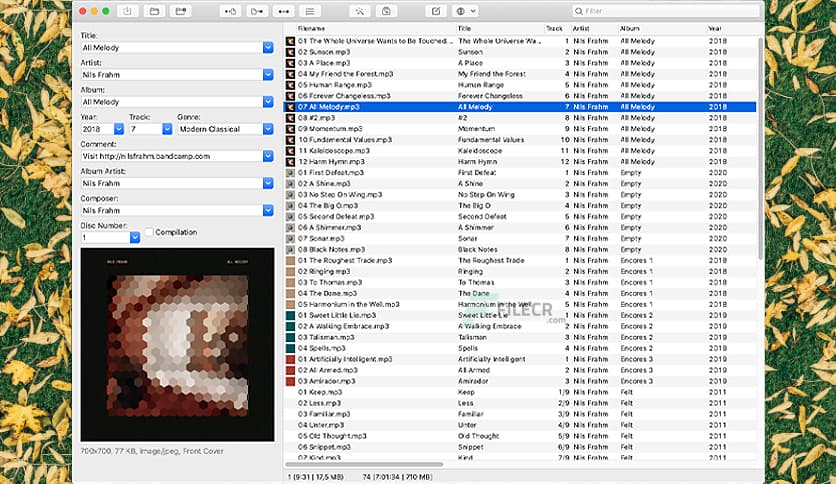Click the Title text field containing All Melody
This screenshot has height=484, width=836.
point(172,48)
